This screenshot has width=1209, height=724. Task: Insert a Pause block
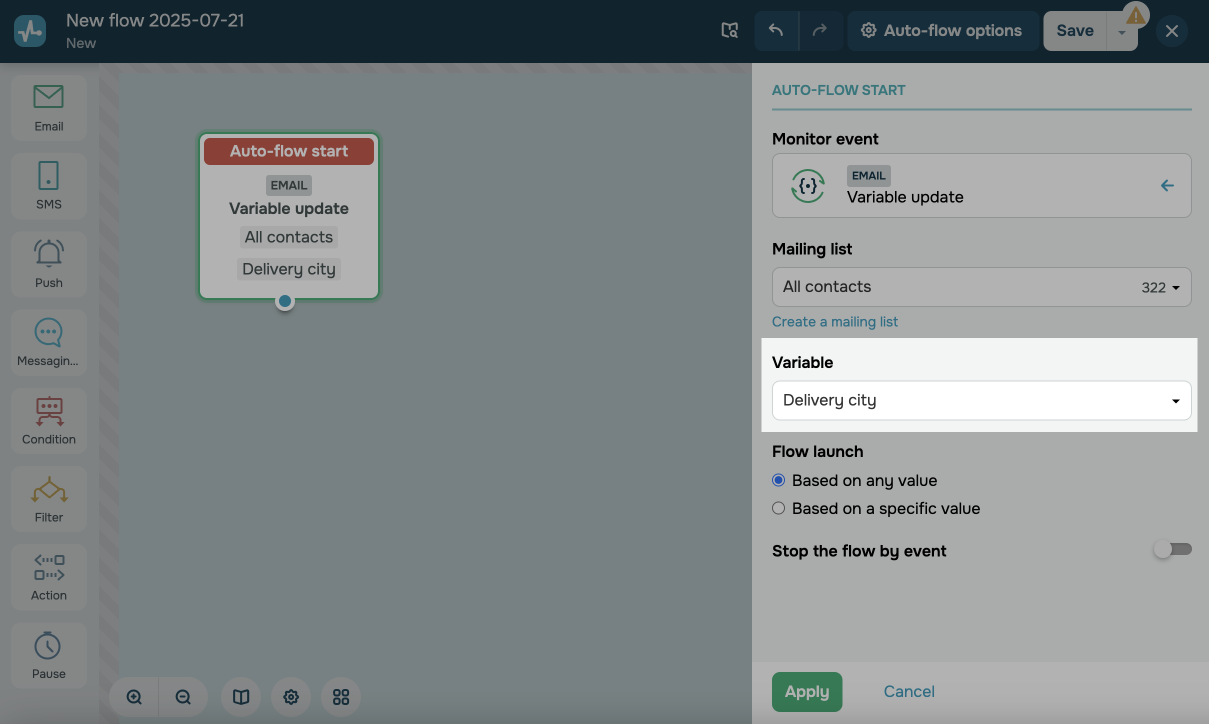pyautogui.click(x=48, y=654)
